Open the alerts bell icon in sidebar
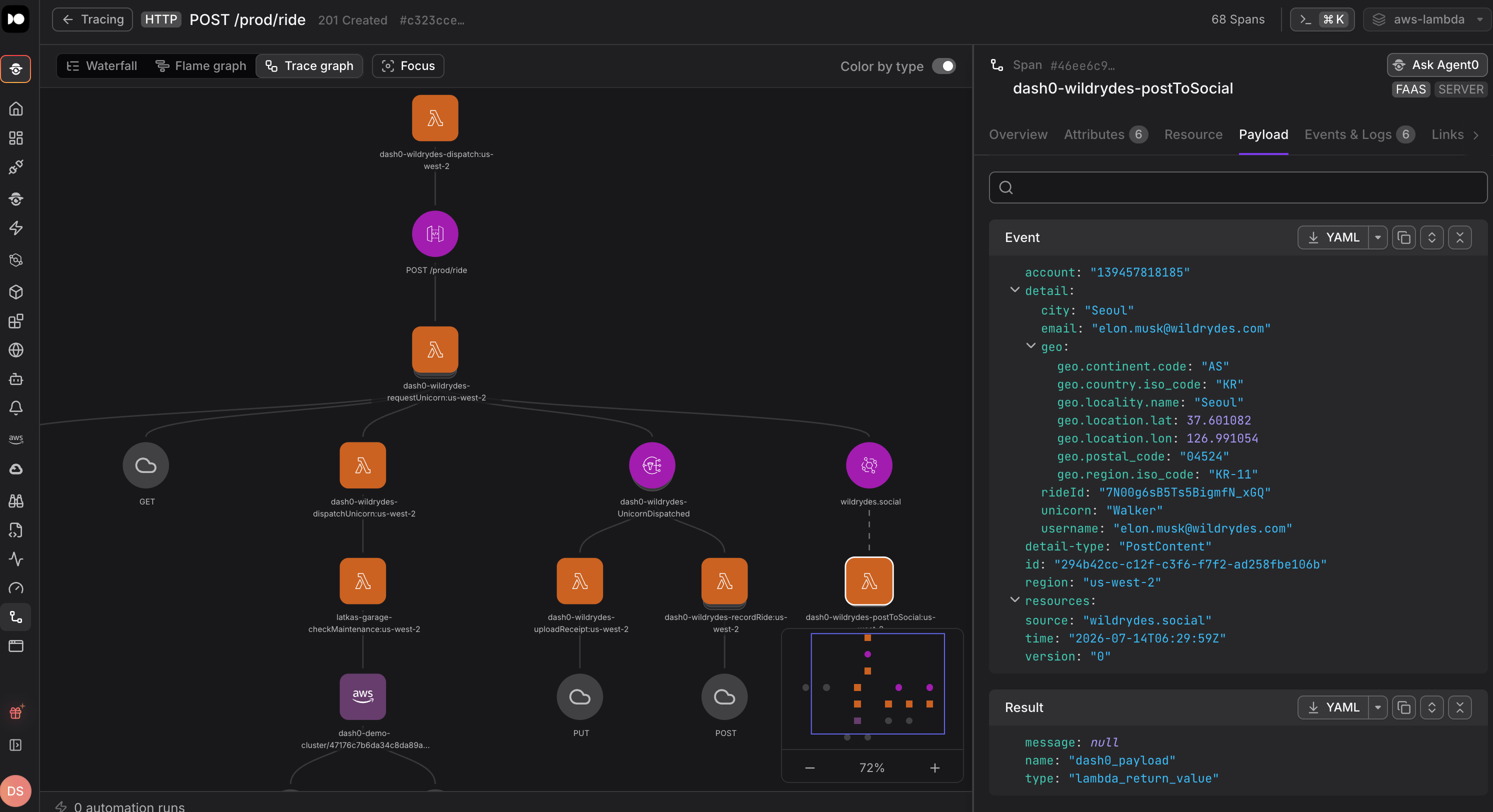The height and width of the screenshot is (812, 1493). 15,408
